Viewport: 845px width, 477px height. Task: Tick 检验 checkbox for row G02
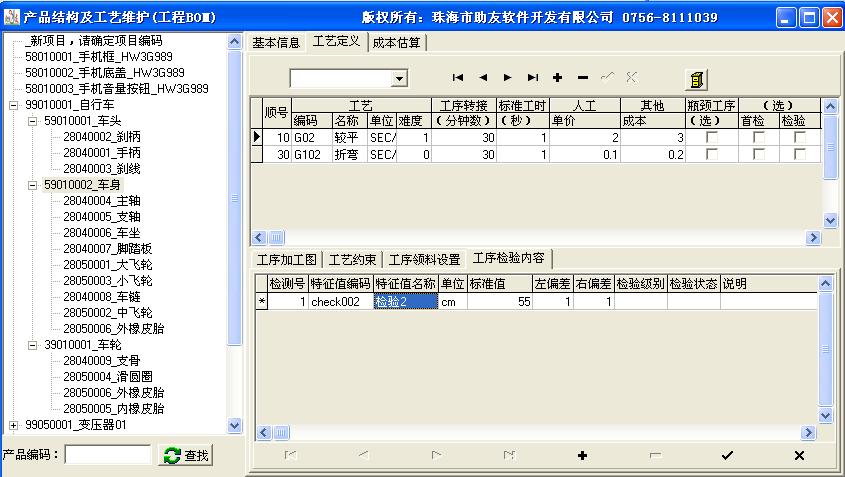[x=800, y=137]
